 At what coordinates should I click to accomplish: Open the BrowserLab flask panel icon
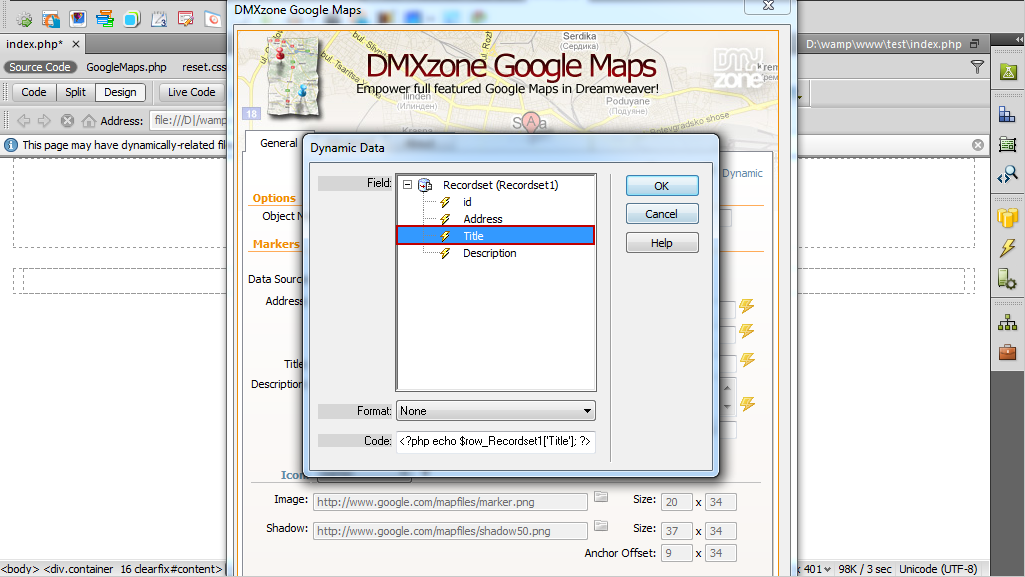(1007, 72)
